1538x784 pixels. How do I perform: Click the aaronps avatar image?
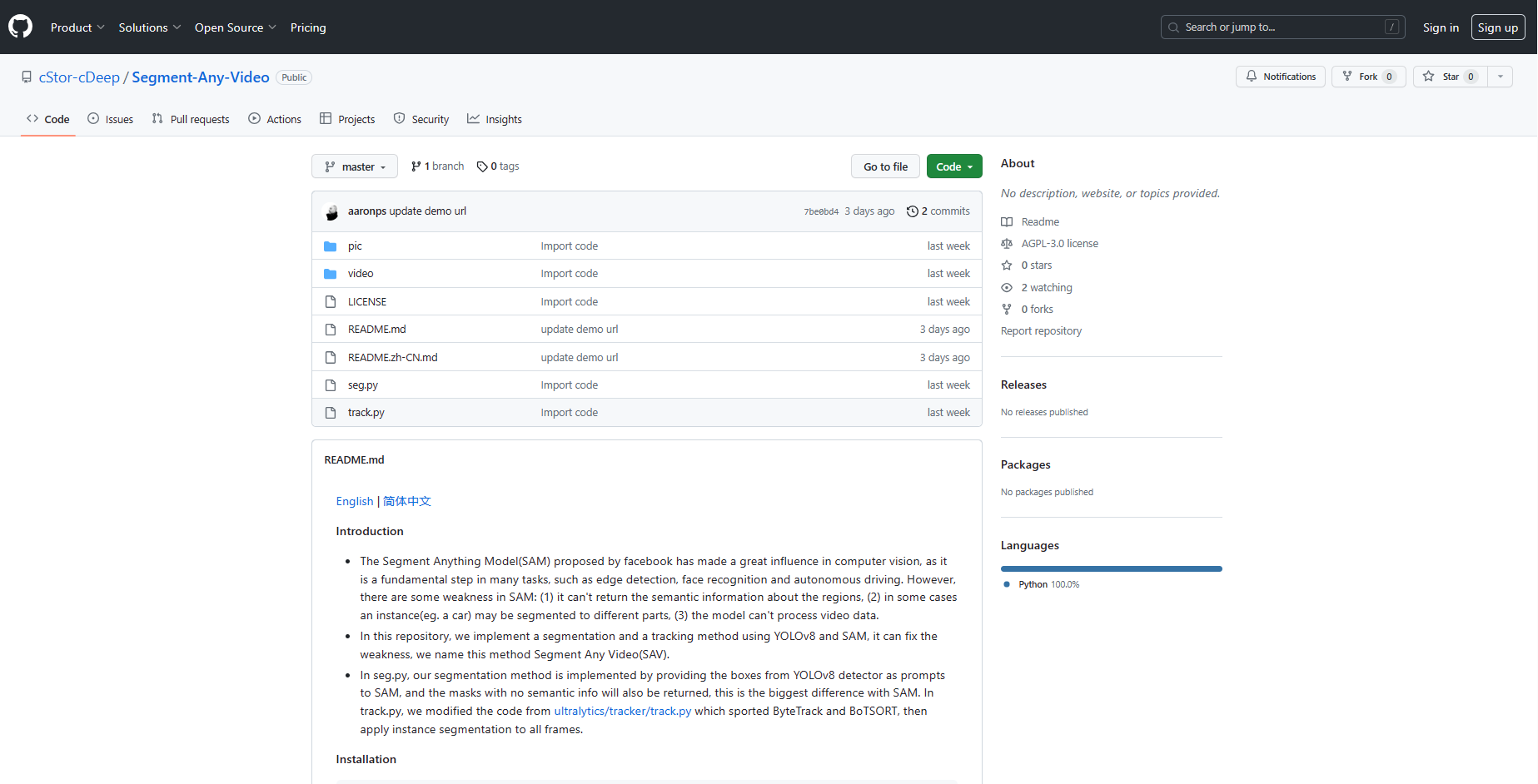coord(331,211)
